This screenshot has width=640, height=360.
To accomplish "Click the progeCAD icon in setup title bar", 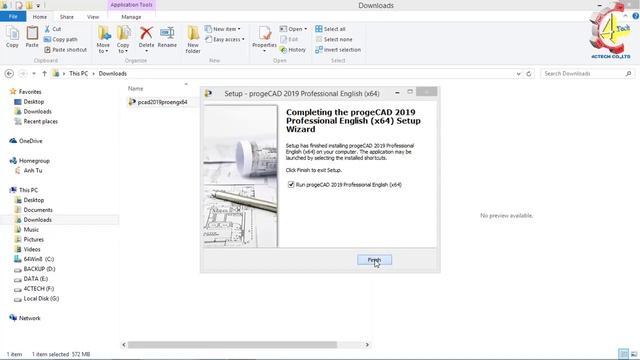I will 208,93.
